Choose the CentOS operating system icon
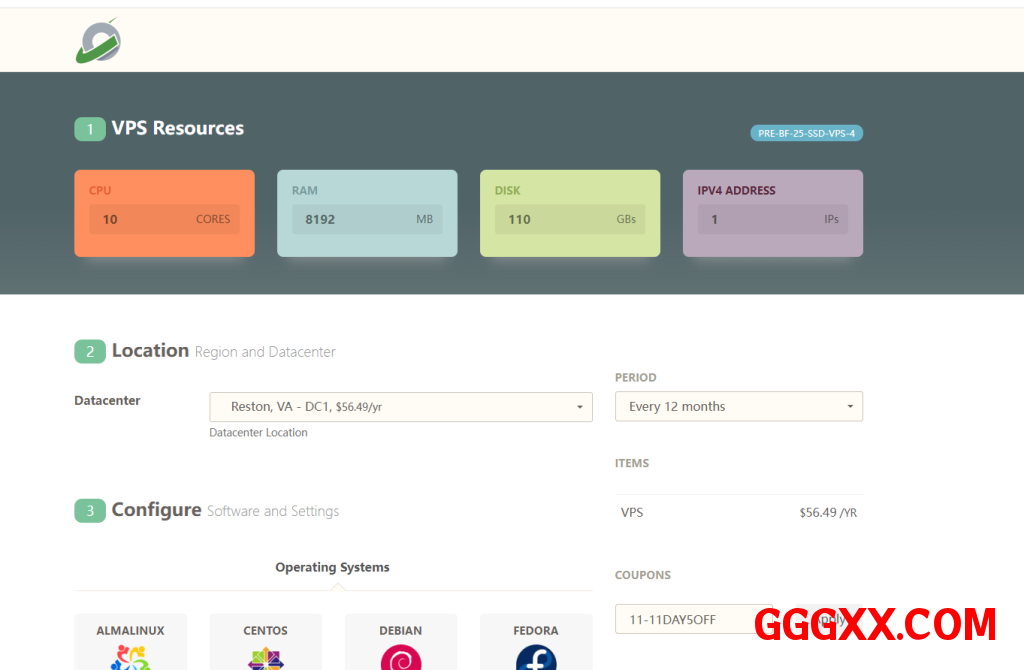1024x670 pixels. point(265,655)
